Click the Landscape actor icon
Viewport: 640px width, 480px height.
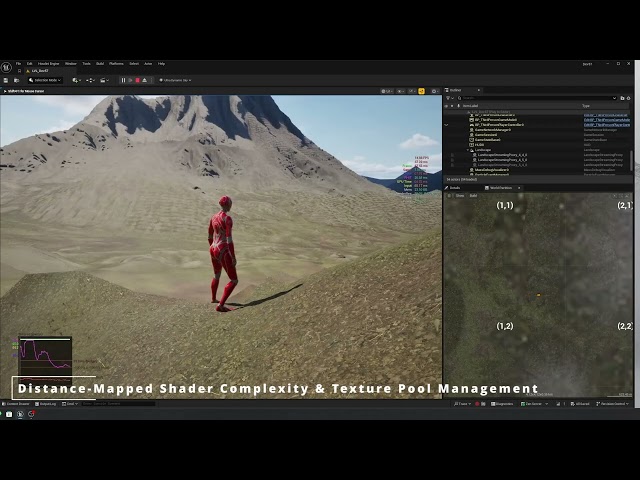click(472, 150)
